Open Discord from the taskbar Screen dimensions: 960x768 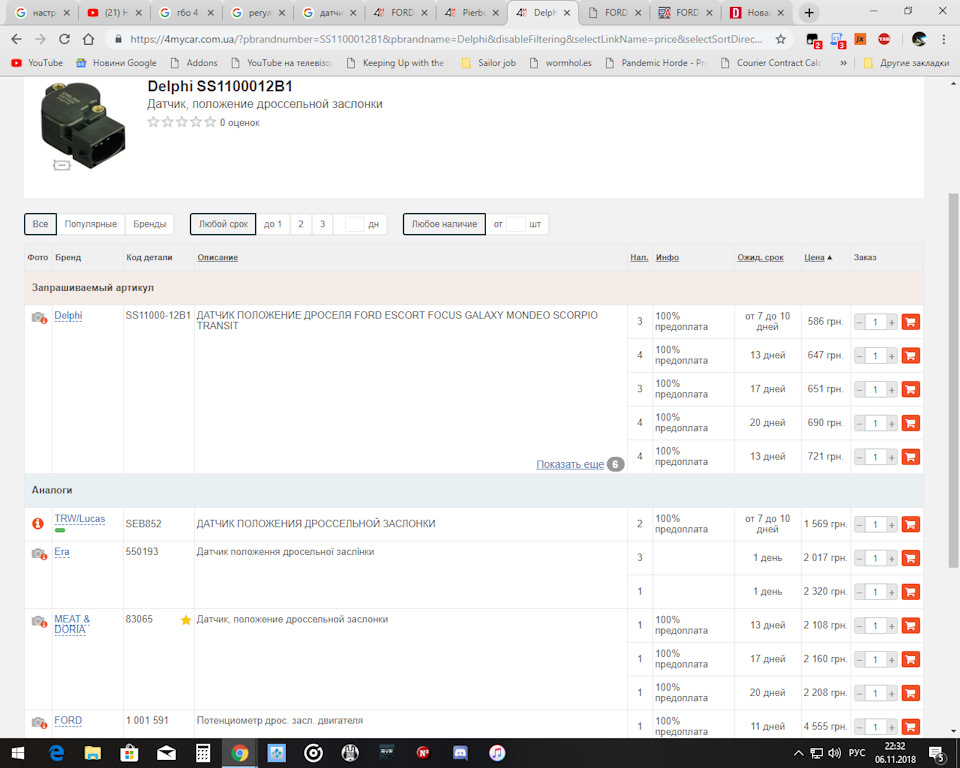coord(460,753)
